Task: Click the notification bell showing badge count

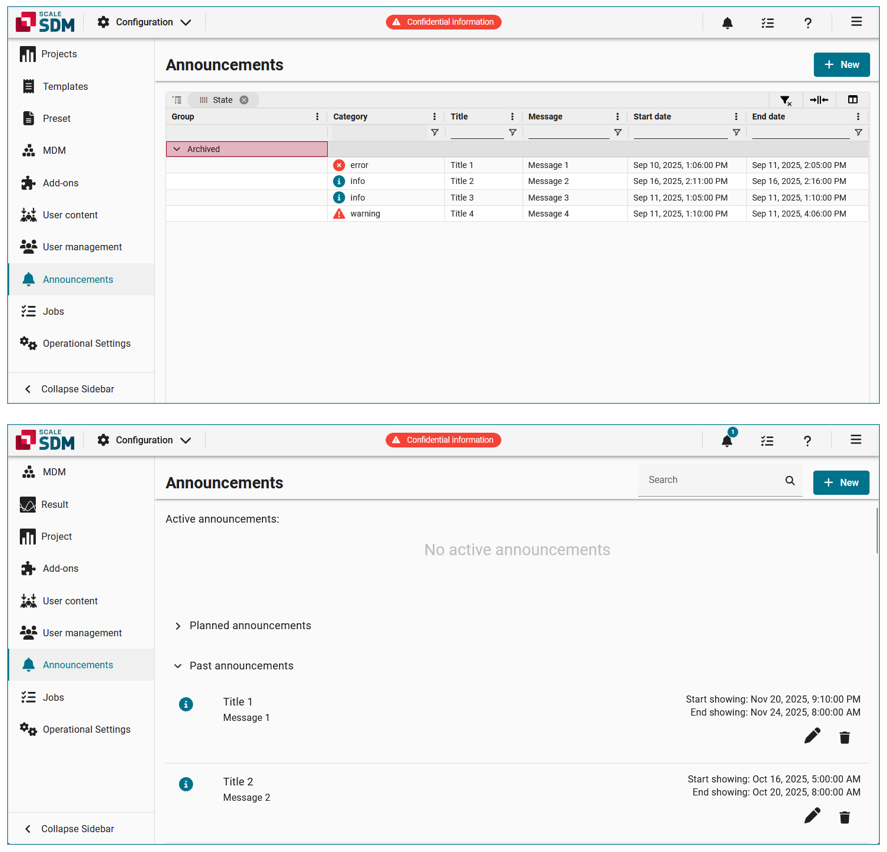Action: tap(727, 441)
